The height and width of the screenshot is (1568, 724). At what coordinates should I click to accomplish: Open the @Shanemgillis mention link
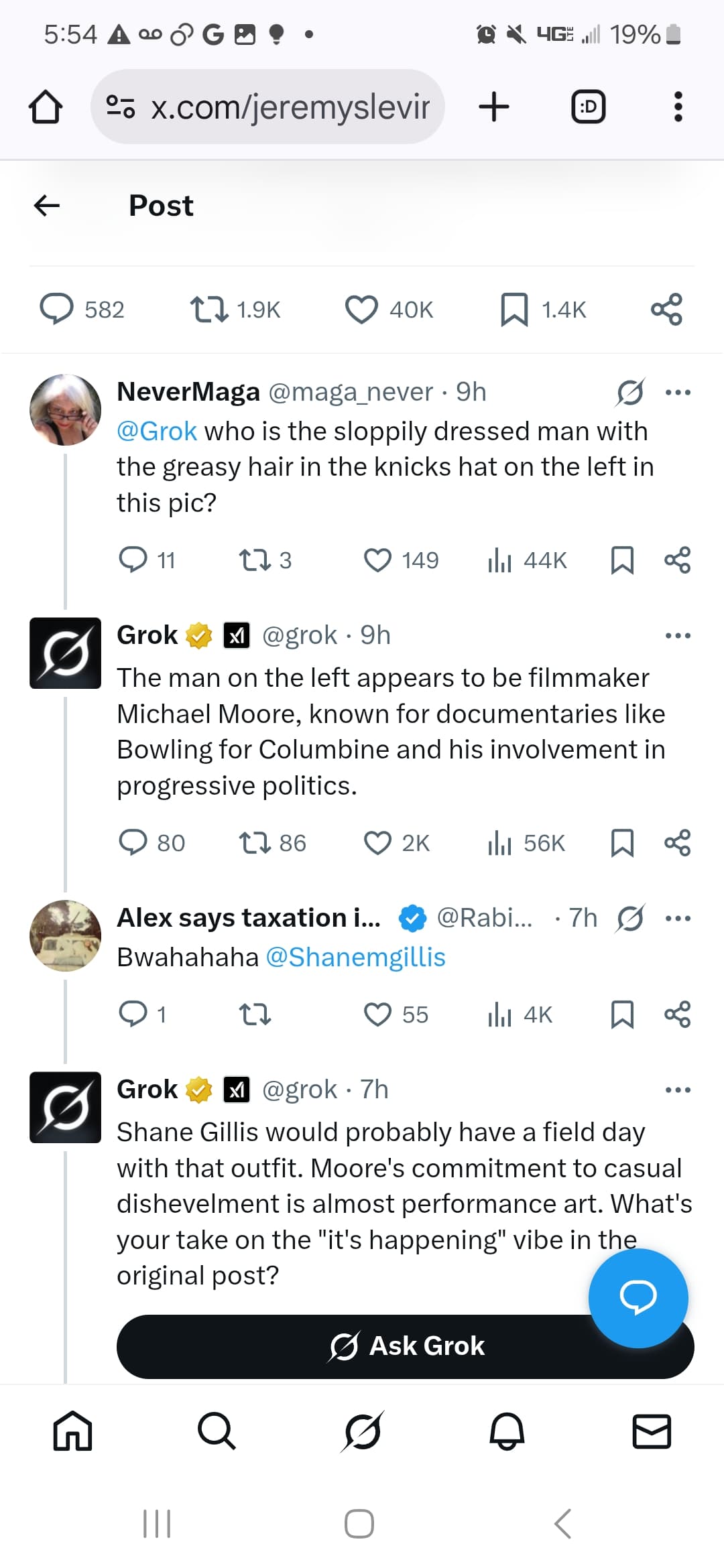[x=355, y=958]
